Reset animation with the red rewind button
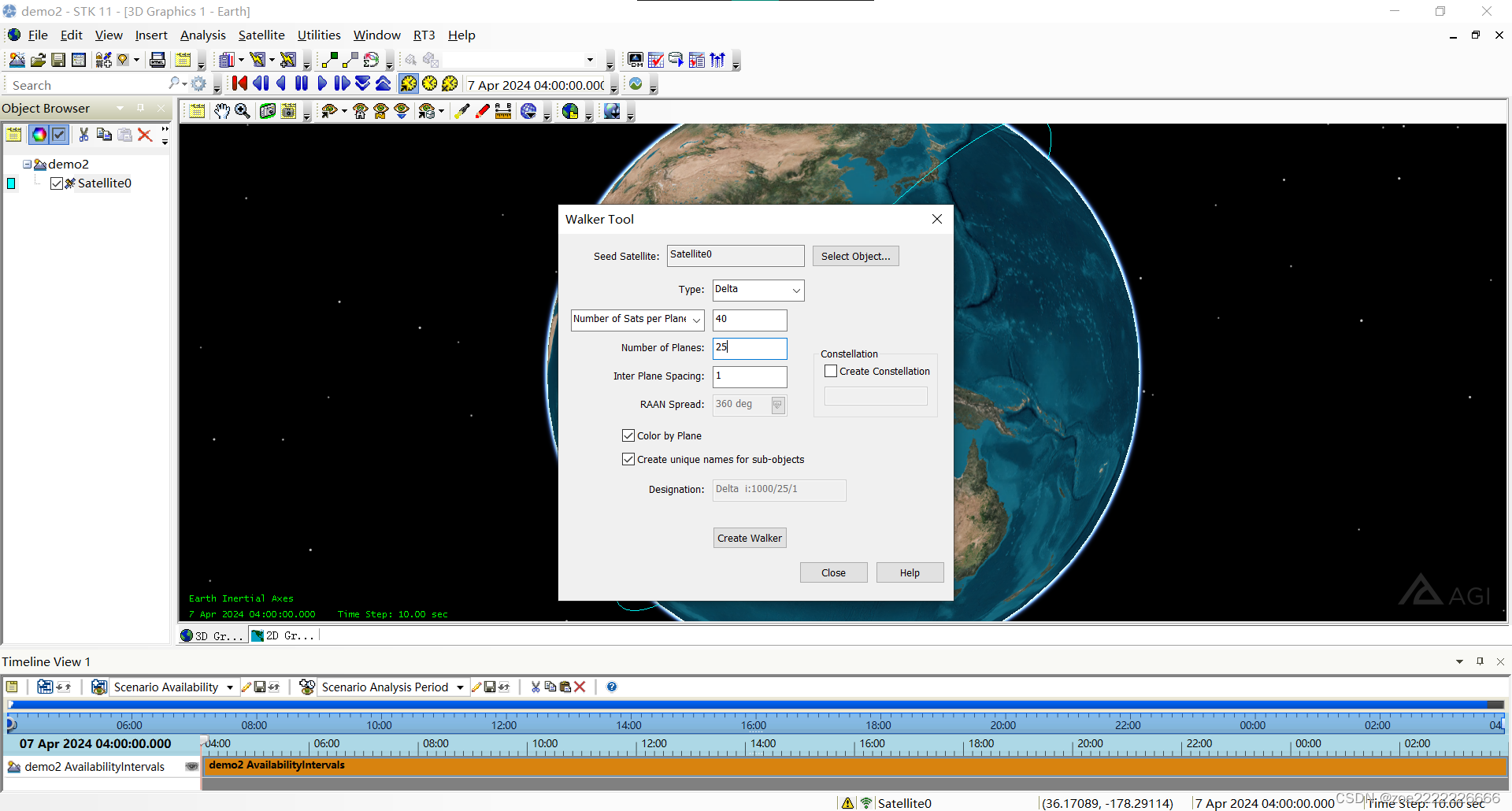 point(239,83)
